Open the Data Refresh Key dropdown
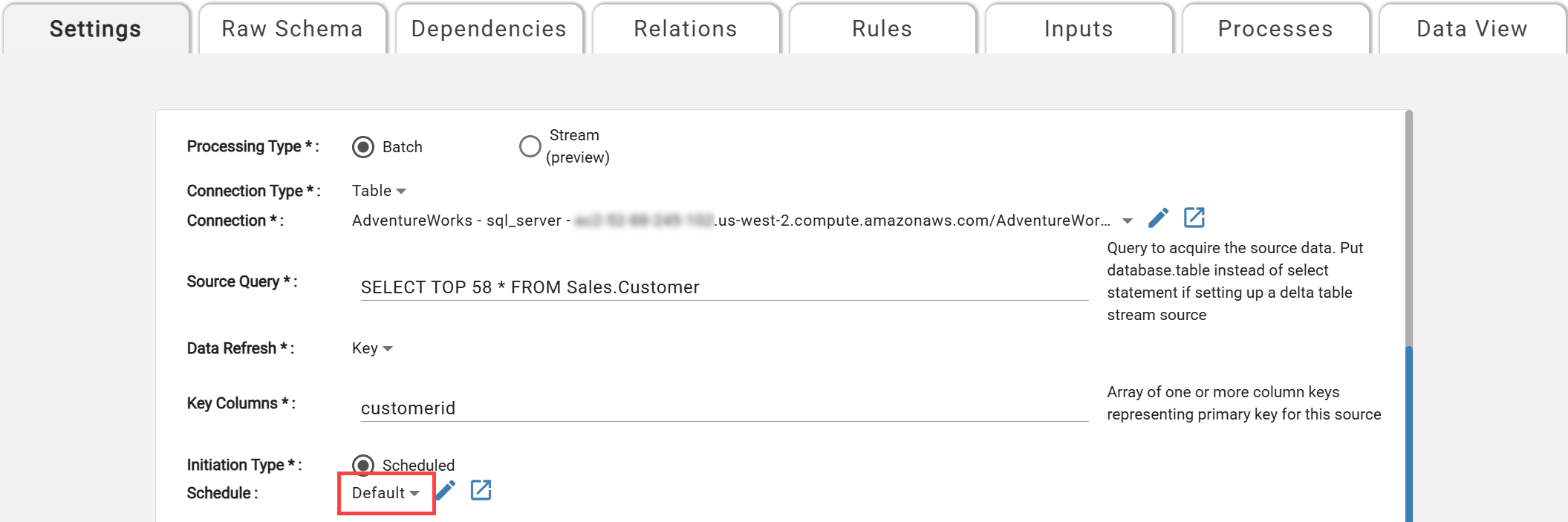This screenshot has height=522, width=1568. point(372,348)
